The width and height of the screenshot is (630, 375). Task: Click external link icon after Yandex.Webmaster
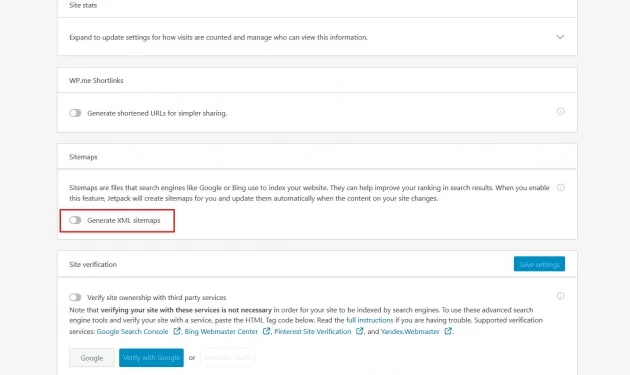(x=448, y=331)
